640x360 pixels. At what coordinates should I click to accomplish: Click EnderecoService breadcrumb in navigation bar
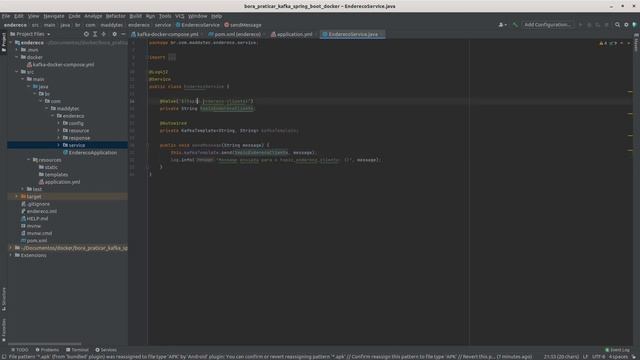point(198,25)
